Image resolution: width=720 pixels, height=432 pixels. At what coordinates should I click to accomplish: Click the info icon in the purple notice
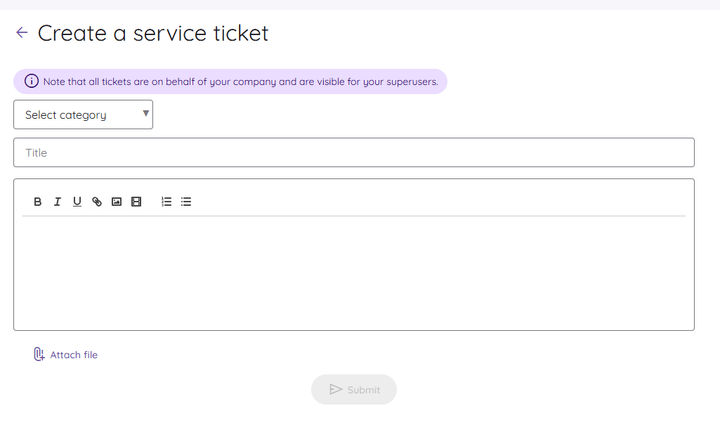[x=31, y=81]
